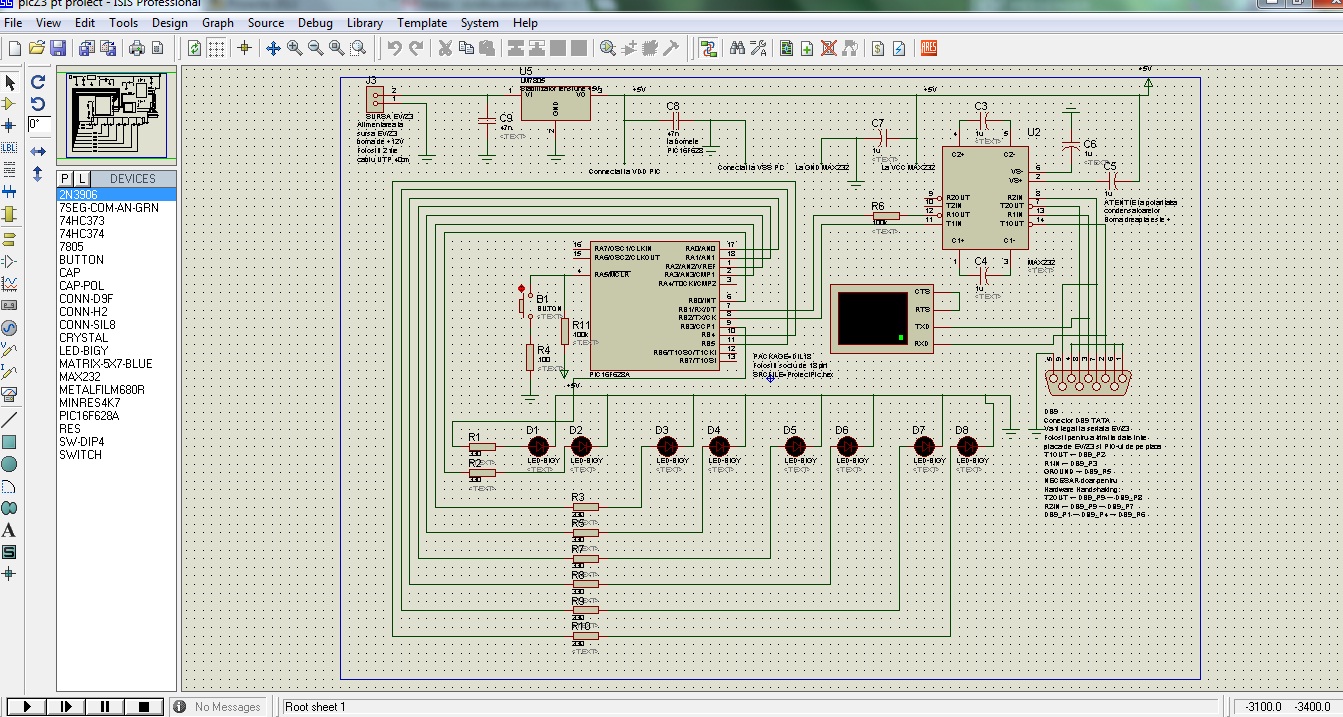The height and width of the screenshot is (717, 1343).
Task: Copy the selection to clipboard
Action: [x=465, y=48]
